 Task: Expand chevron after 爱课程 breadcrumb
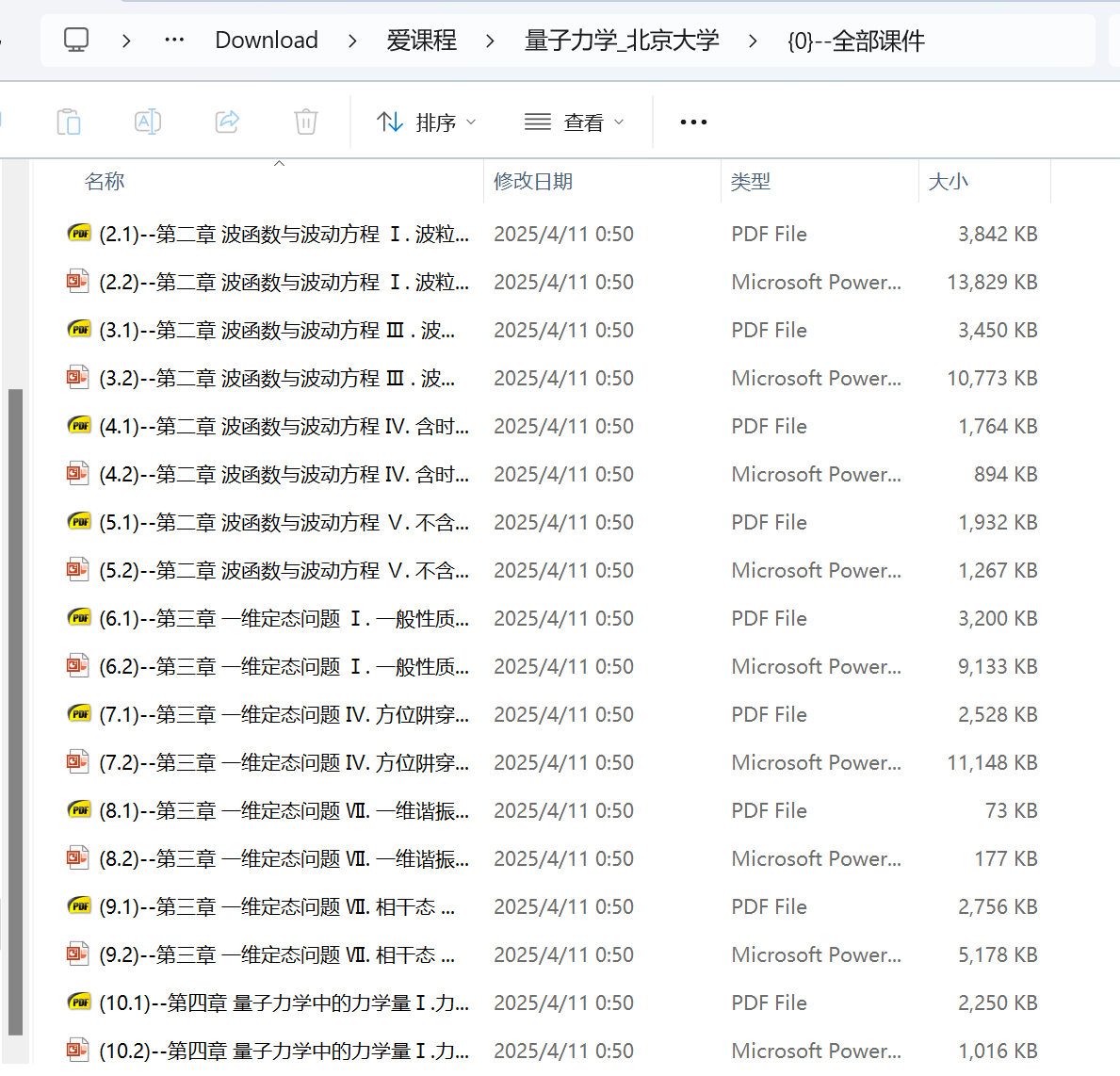(x=490, y=41)
